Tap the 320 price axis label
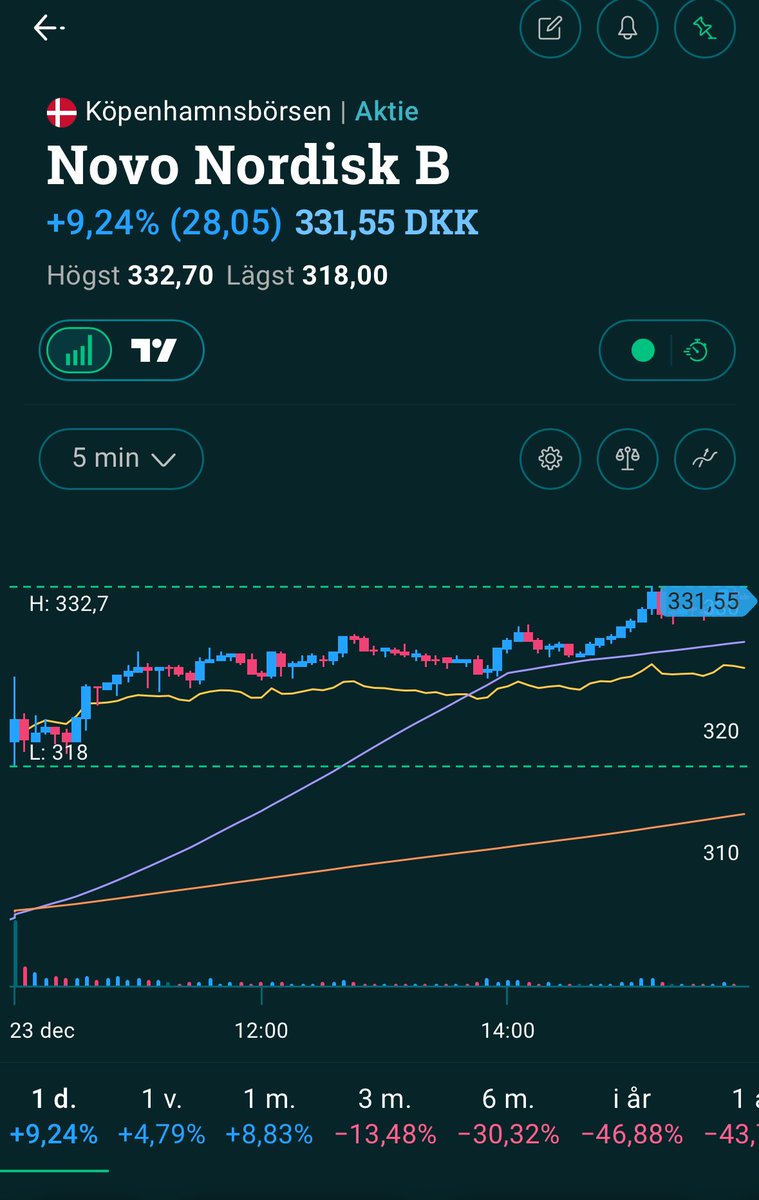Screen dimensions: 759x1200 point(720,732)
